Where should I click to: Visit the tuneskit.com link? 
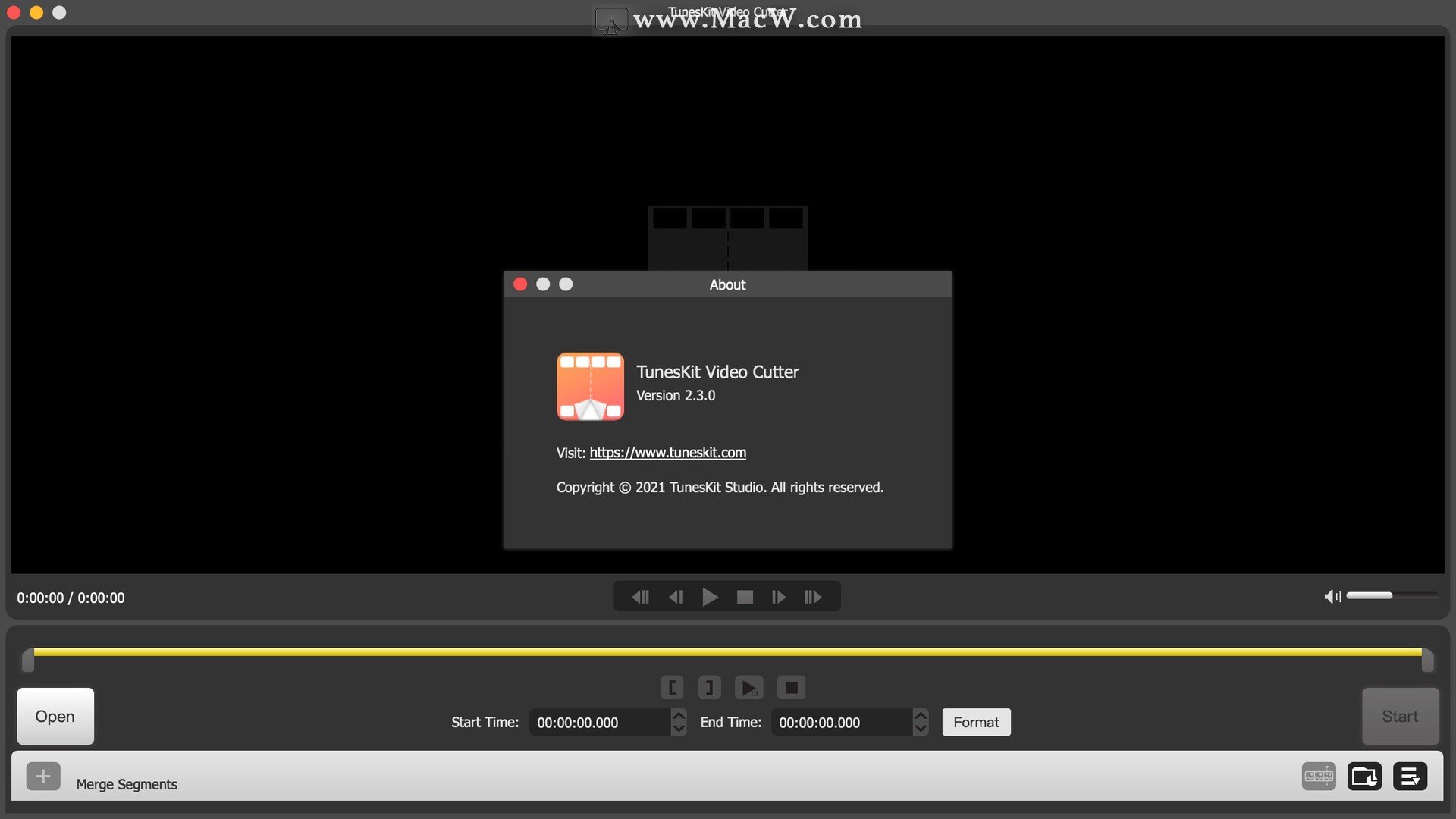[x=667, y=453]
